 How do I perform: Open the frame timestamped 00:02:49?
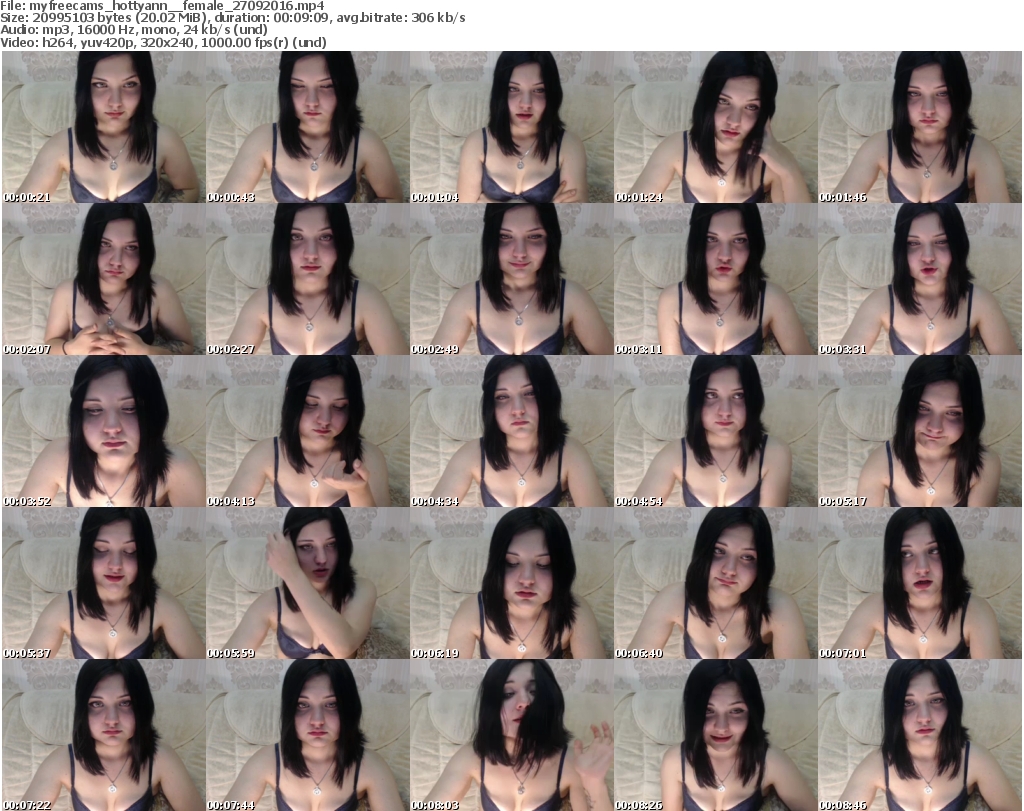tap(511, 279)
